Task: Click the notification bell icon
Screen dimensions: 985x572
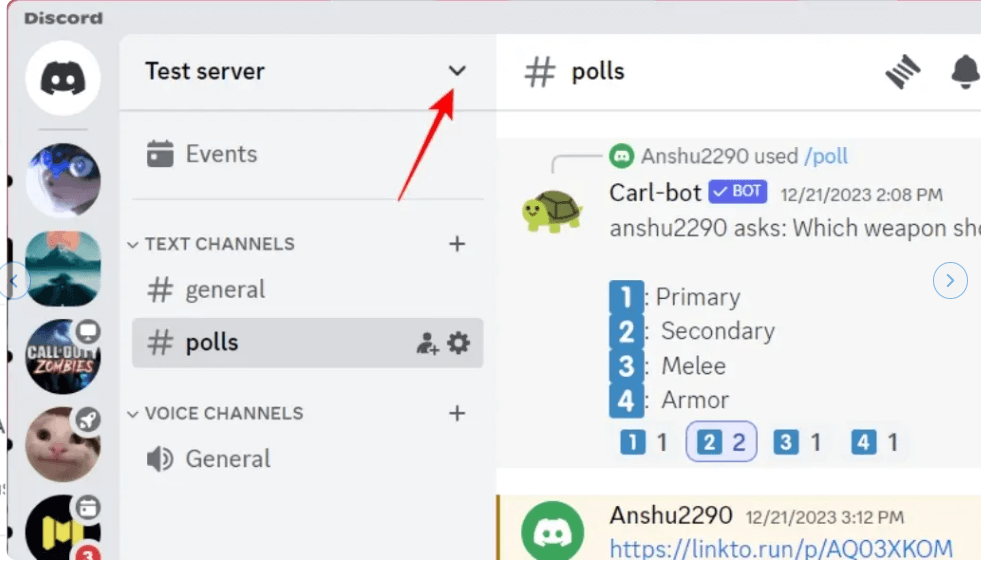Action: [964, 72]
